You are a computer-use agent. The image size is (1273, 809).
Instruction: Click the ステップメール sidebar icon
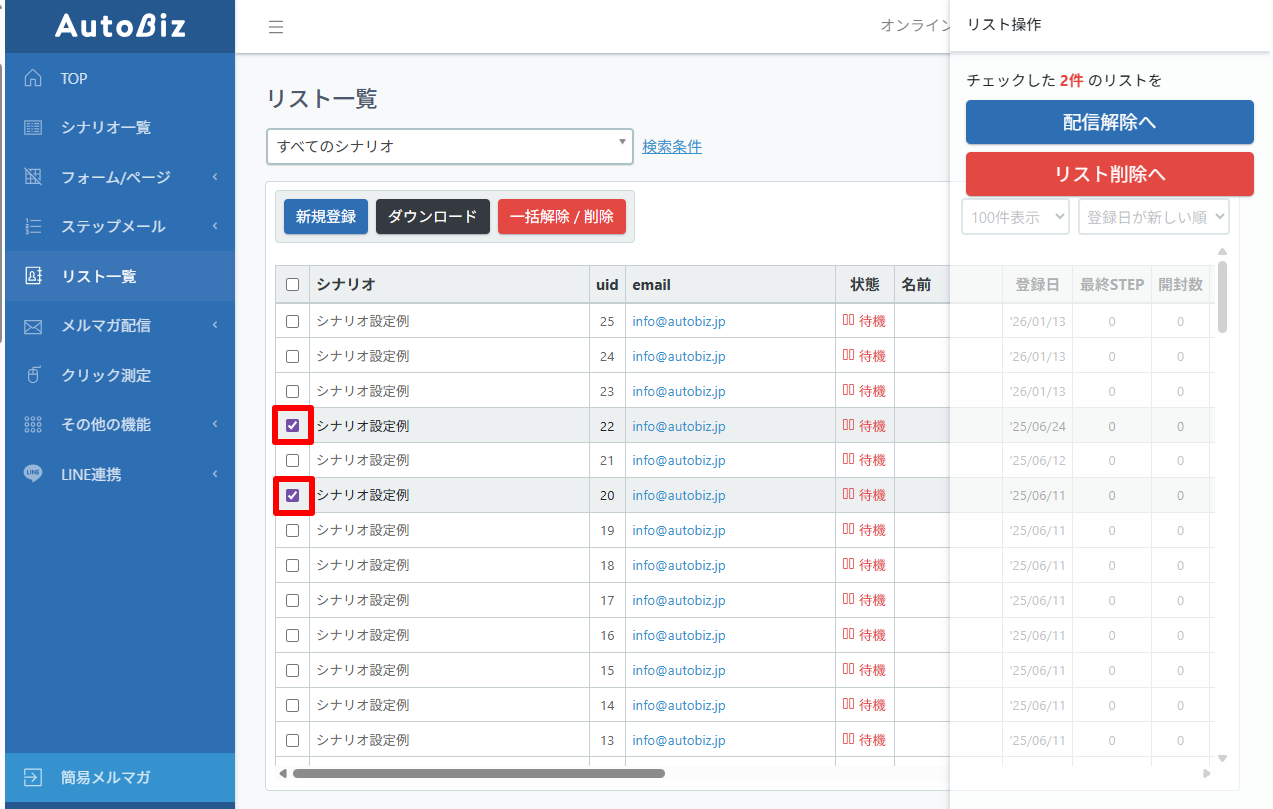coord(33,227)
